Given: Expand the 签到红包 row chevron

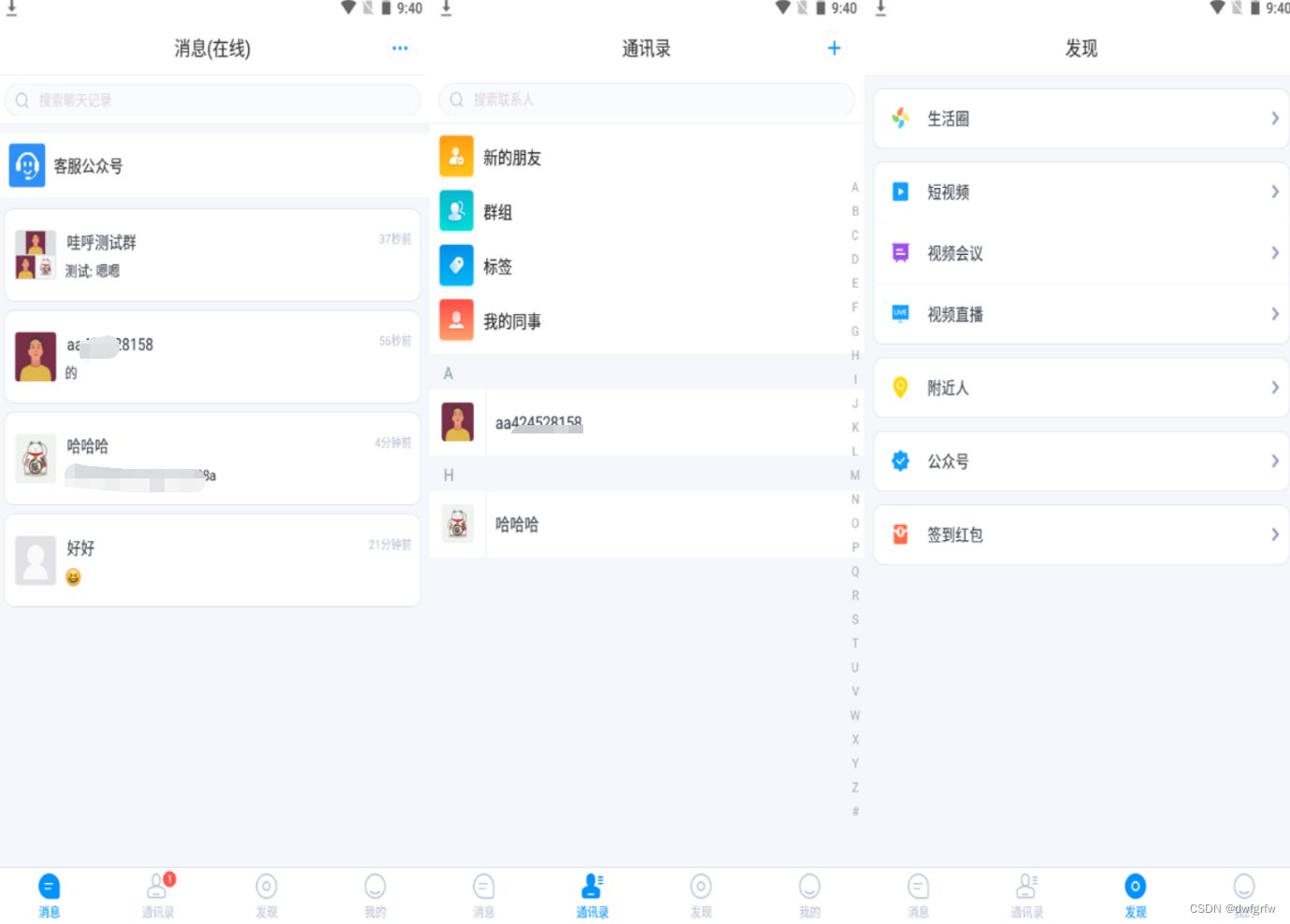Looking at the screenshot, I should (1274, 534).
